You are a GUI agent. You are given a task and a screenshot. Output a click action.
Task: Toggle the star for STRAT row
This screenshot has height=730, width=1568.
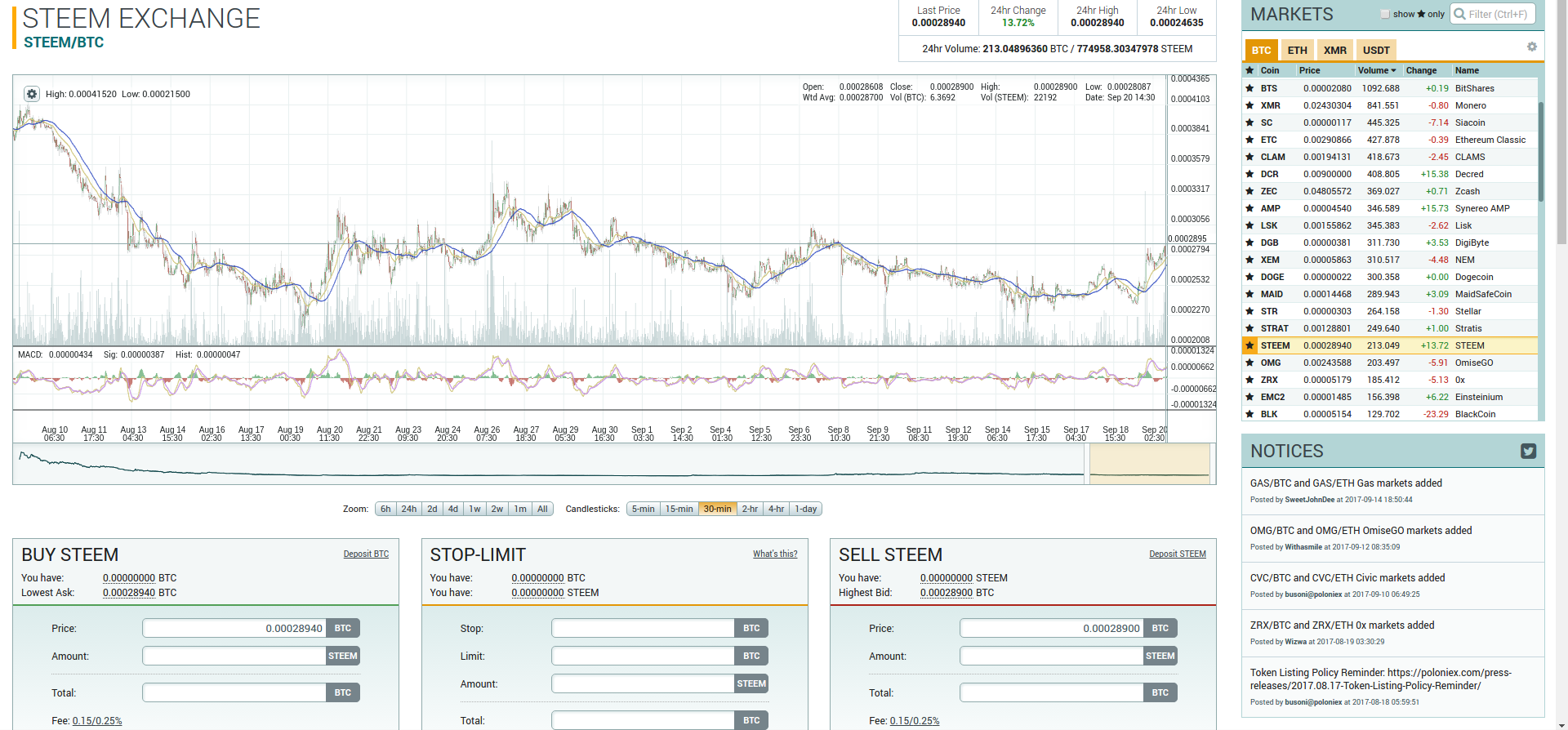[x=1249, y=328]
